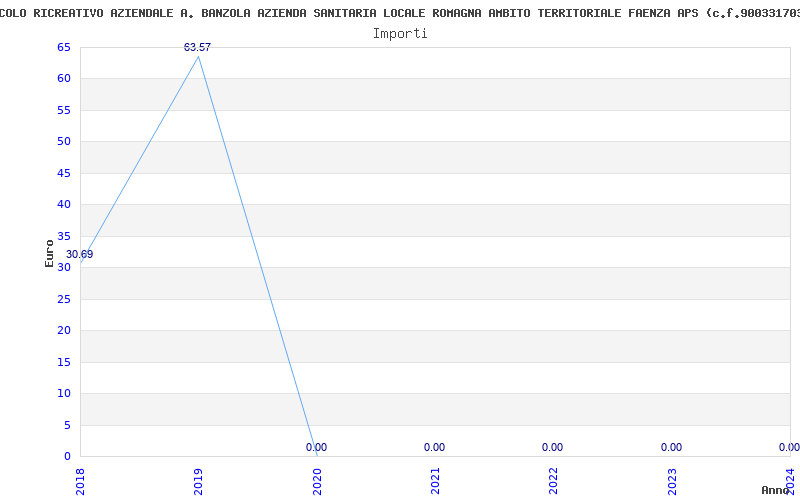
Task: Click y-axis tick value 60
Action: tap(64, 79)
